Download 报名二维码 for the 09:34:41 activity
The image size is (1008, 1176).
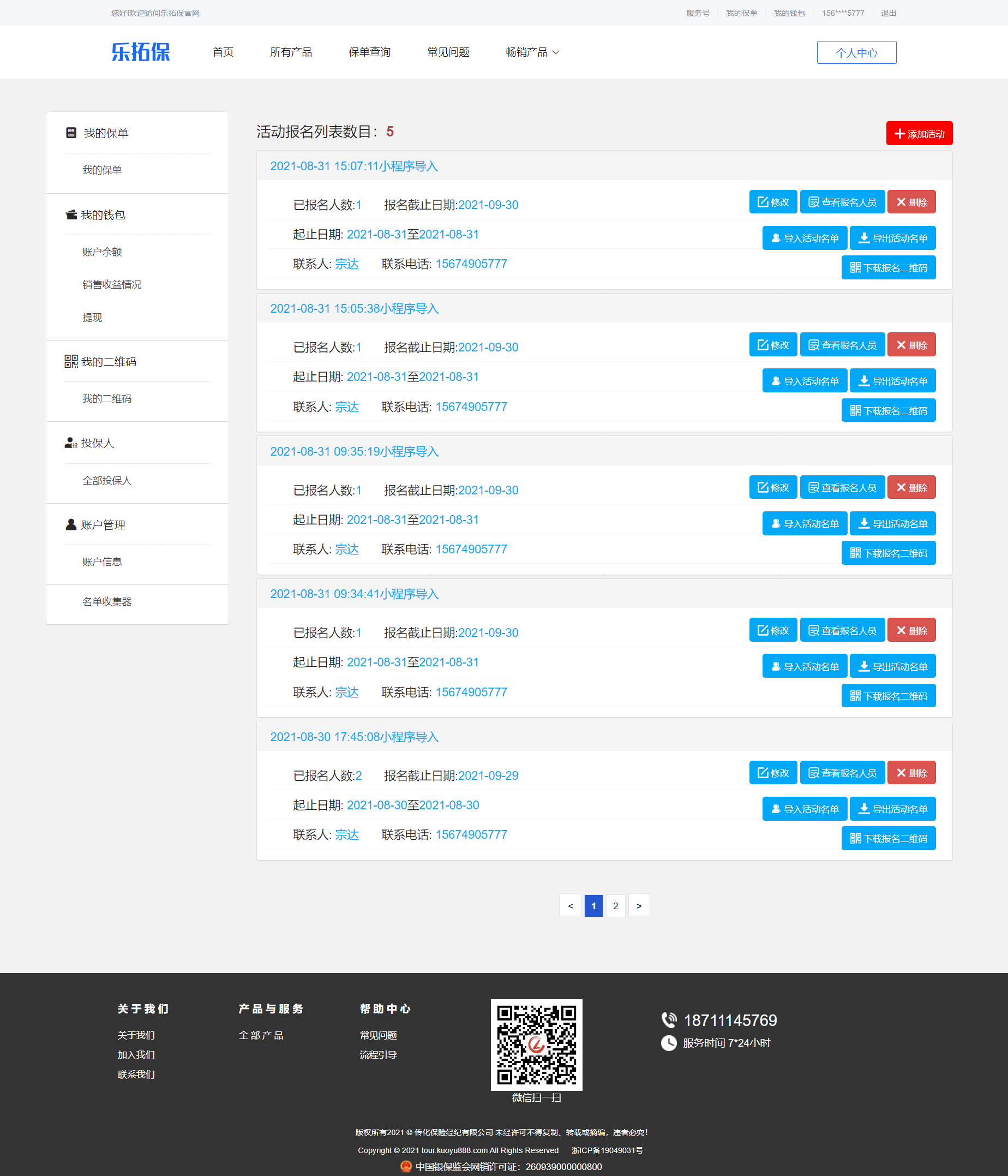tap(889, 696)
